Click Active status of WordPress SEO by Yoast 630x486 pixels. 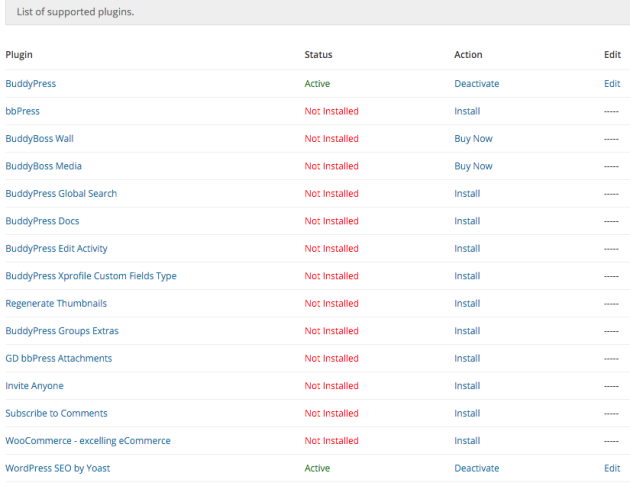coord(317,468)
